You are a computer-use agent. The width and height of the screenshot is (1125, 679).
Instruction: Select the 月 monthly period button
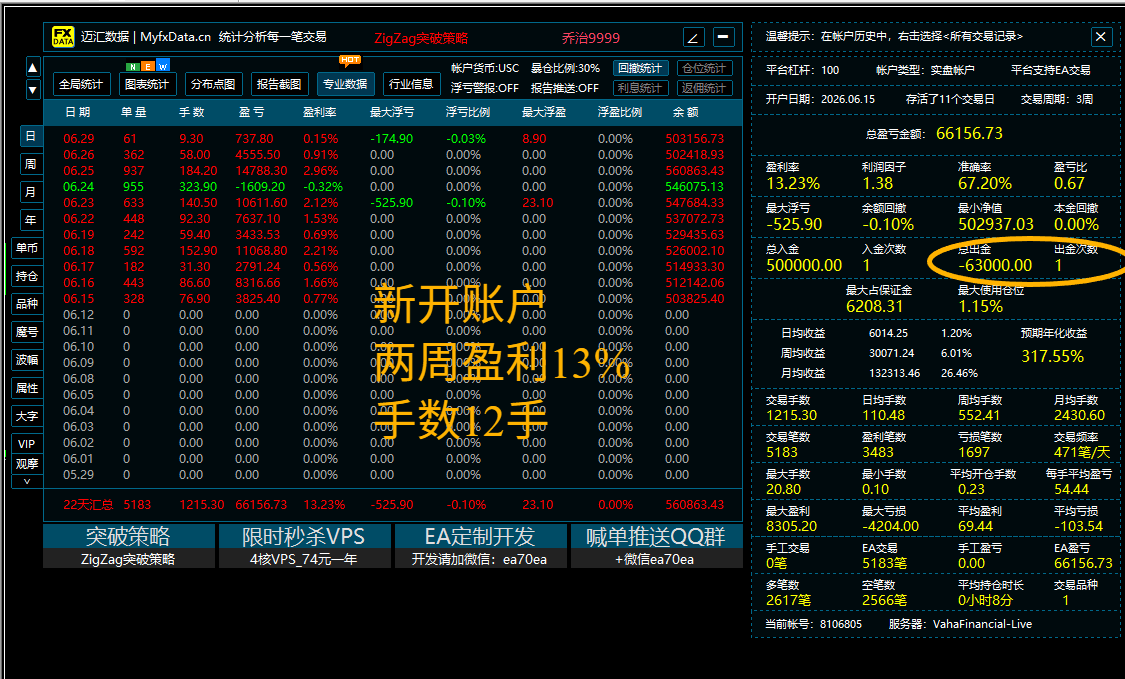point(31,192)
